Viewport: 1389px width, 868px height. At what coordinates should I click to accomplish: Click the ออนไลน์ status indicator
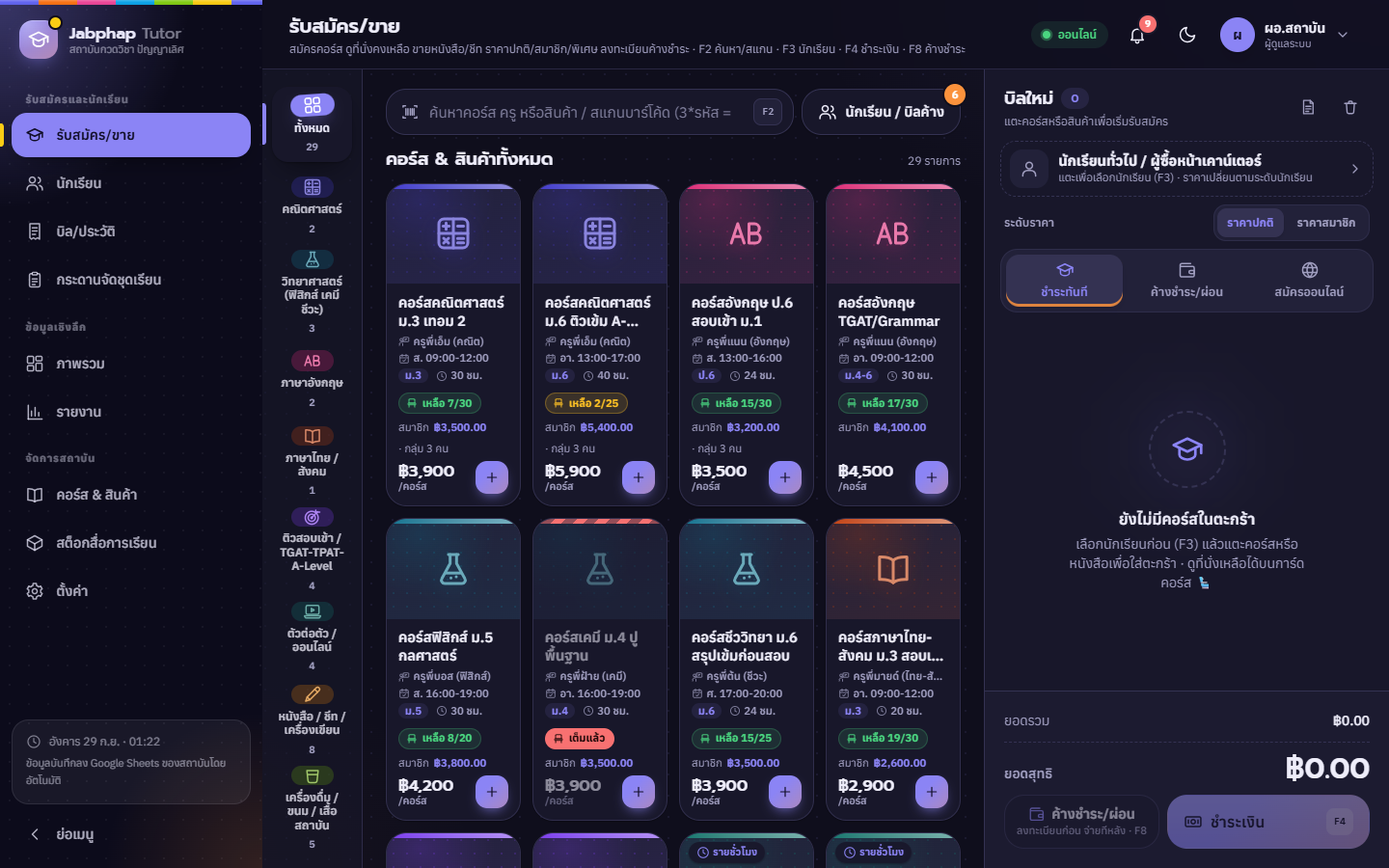[1070, 35]
